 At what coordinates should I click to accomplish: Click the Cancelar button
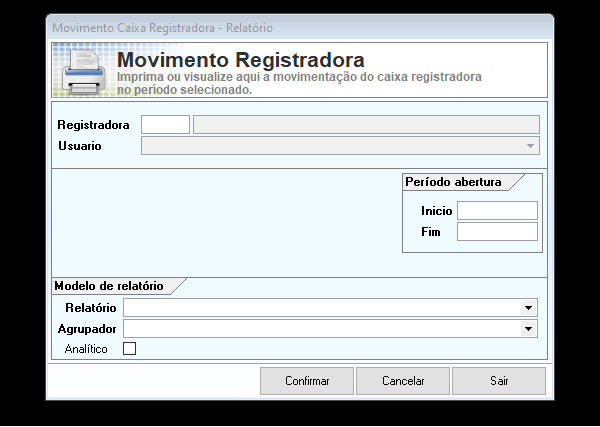[403, 381]
